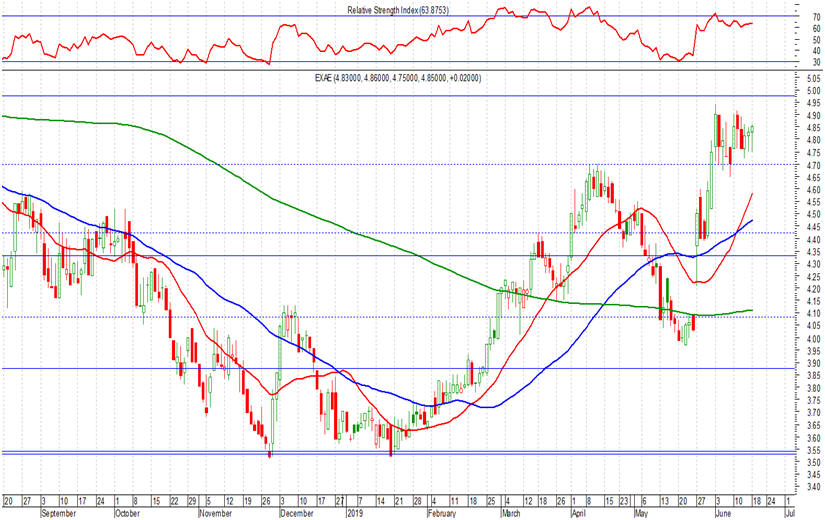
Task: Select the May month label
Action: pyautogui.click(x=640, y=513)
